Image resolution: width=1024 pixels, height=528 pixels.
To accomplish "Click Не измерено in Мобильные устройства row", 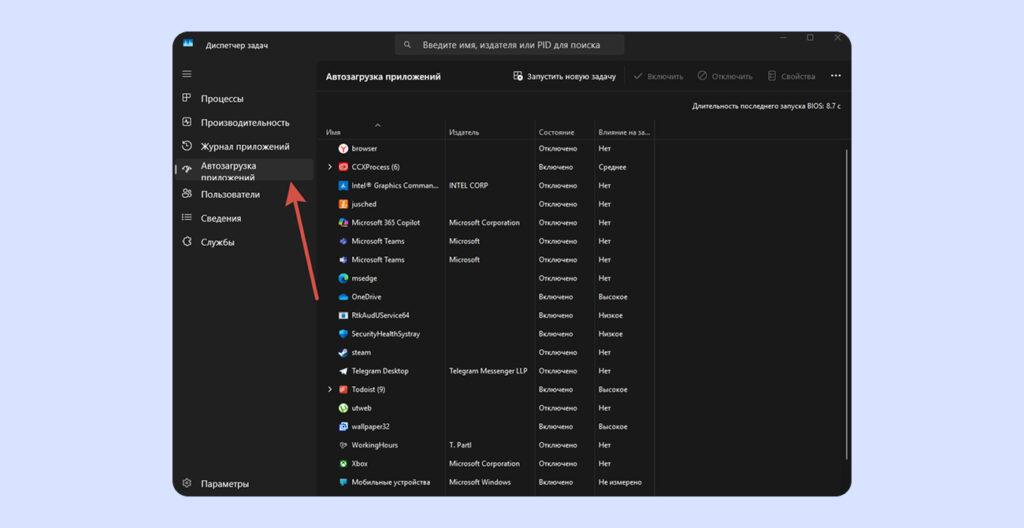I will [x=620, y=482].
